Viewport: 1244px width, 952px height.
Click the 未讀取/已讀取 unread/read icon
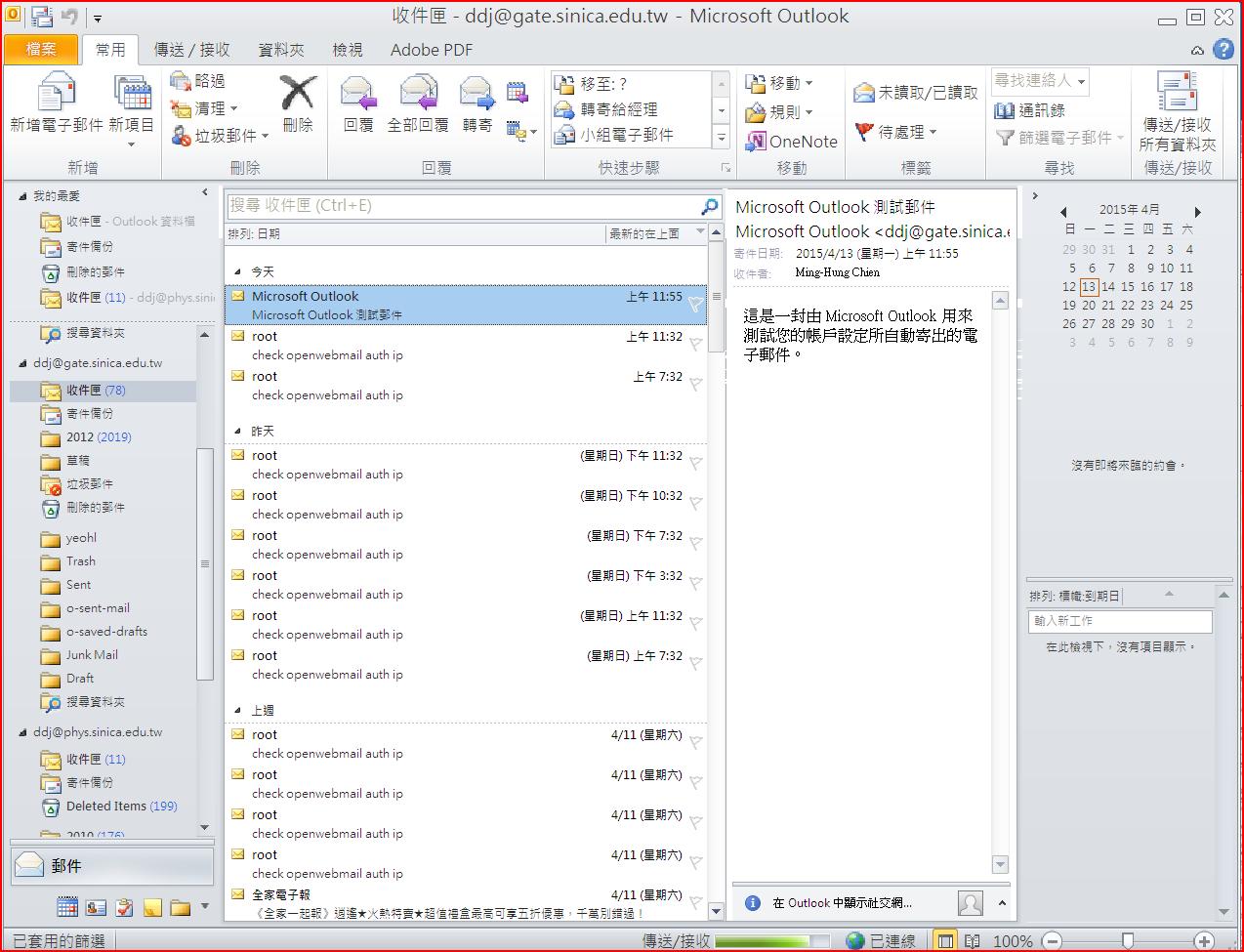tap(864, 93)
